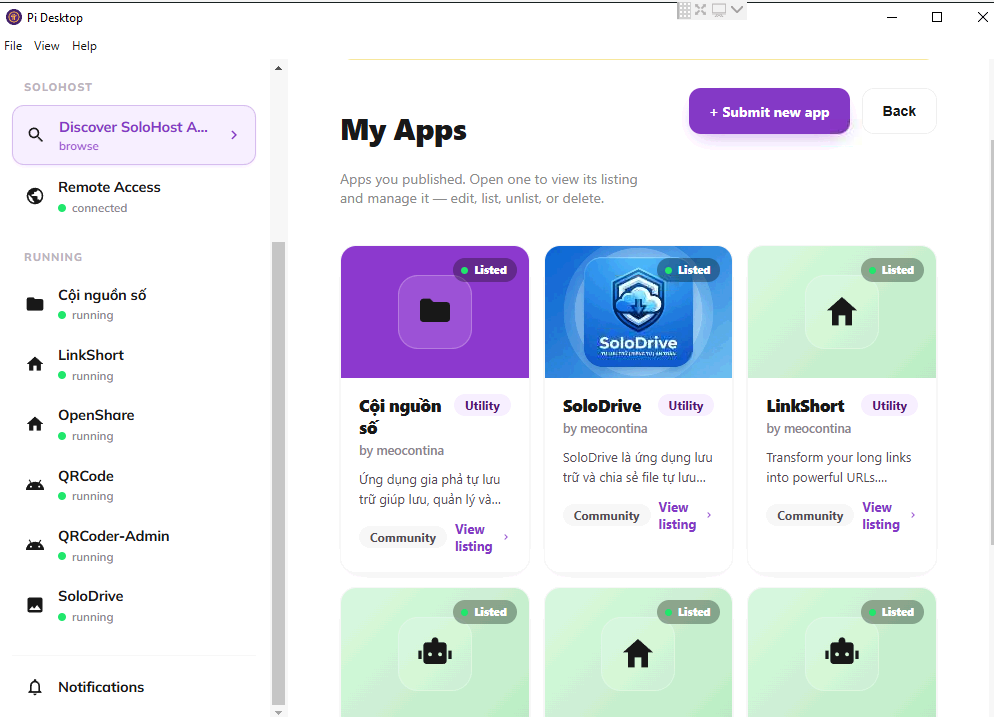994x717 pixels.
Task: Expand the Discover SoloHost chevron arrow
Action: (234, 134)
